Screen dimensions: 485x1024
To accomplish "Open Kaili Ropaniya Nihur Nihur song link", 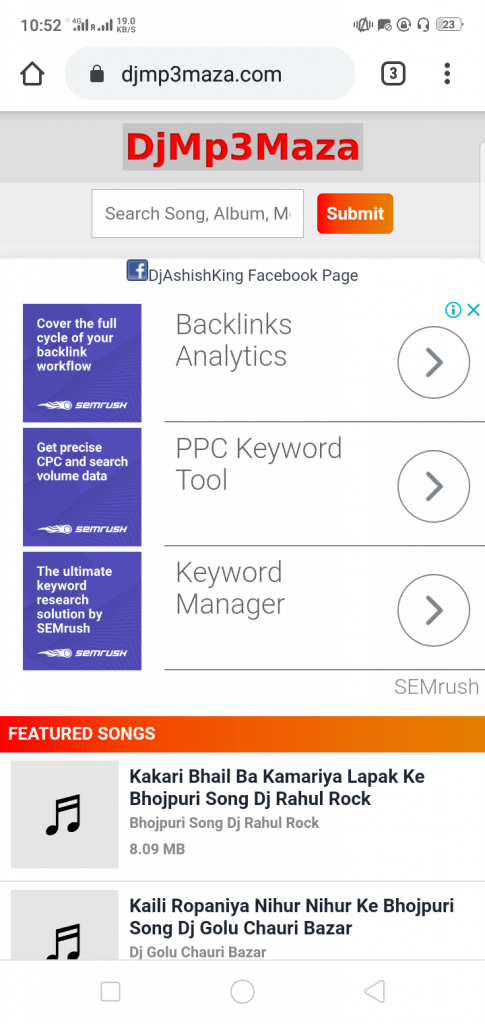I will [292, 917].
